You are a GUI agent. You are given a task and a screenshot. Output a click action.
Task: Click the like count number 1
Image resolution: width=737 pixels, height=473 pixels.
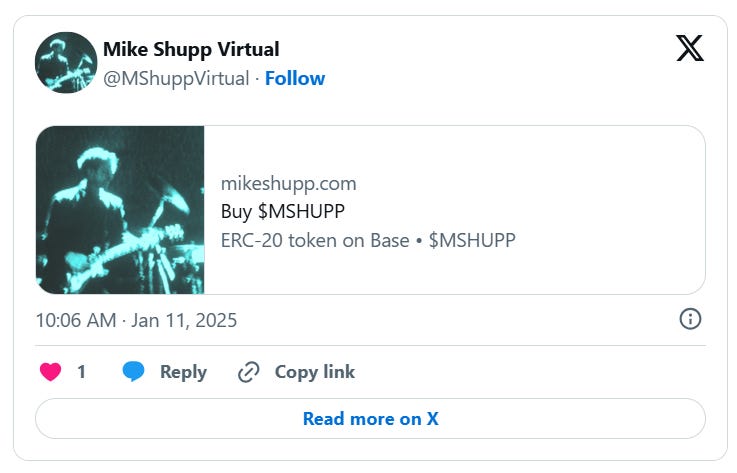tap(81, 372)
